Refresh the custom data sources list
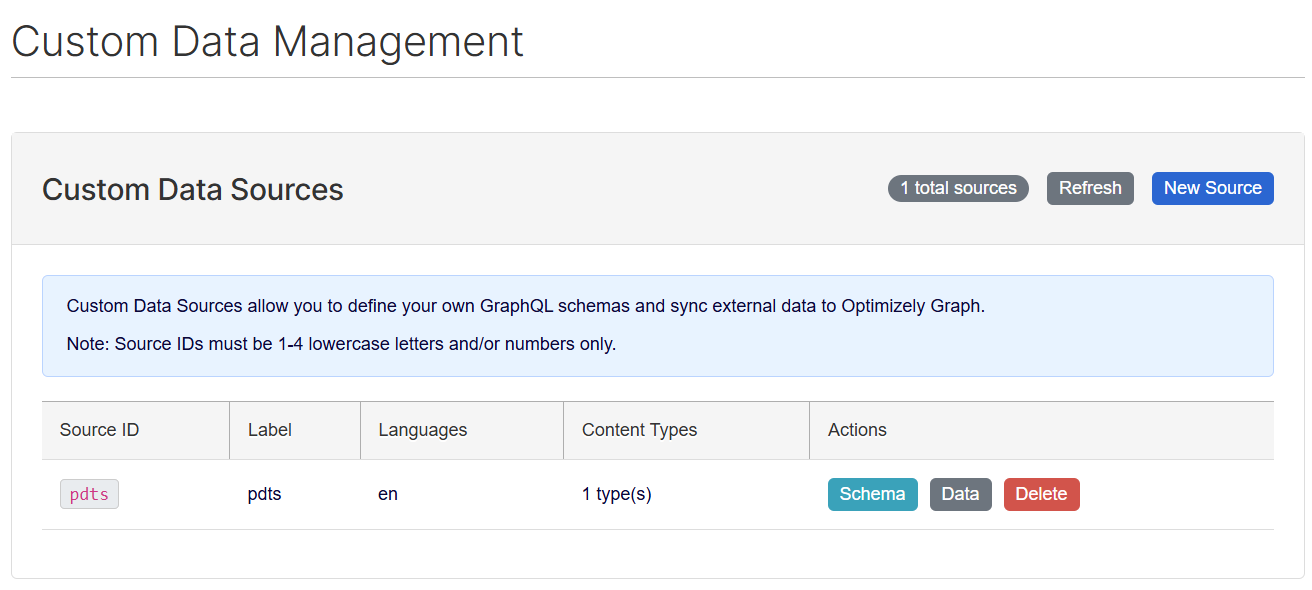This screenshot has height=590, width=1312. [1090, 188]
